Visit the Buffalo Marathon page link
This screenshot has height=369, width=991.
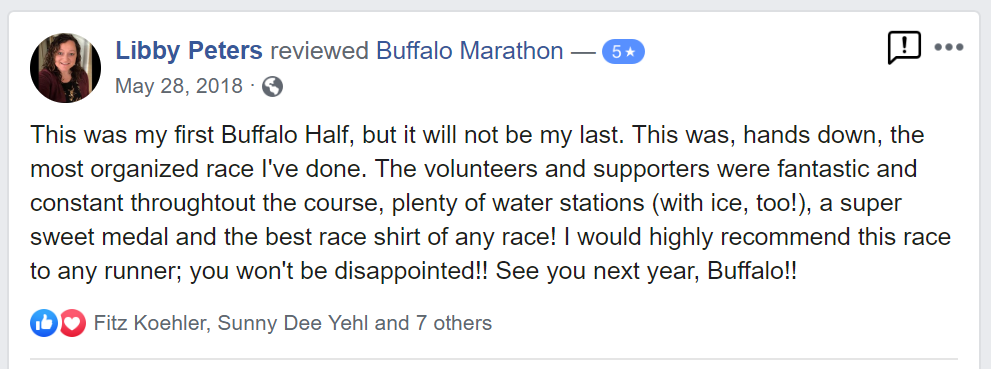[x=470, y=51]
